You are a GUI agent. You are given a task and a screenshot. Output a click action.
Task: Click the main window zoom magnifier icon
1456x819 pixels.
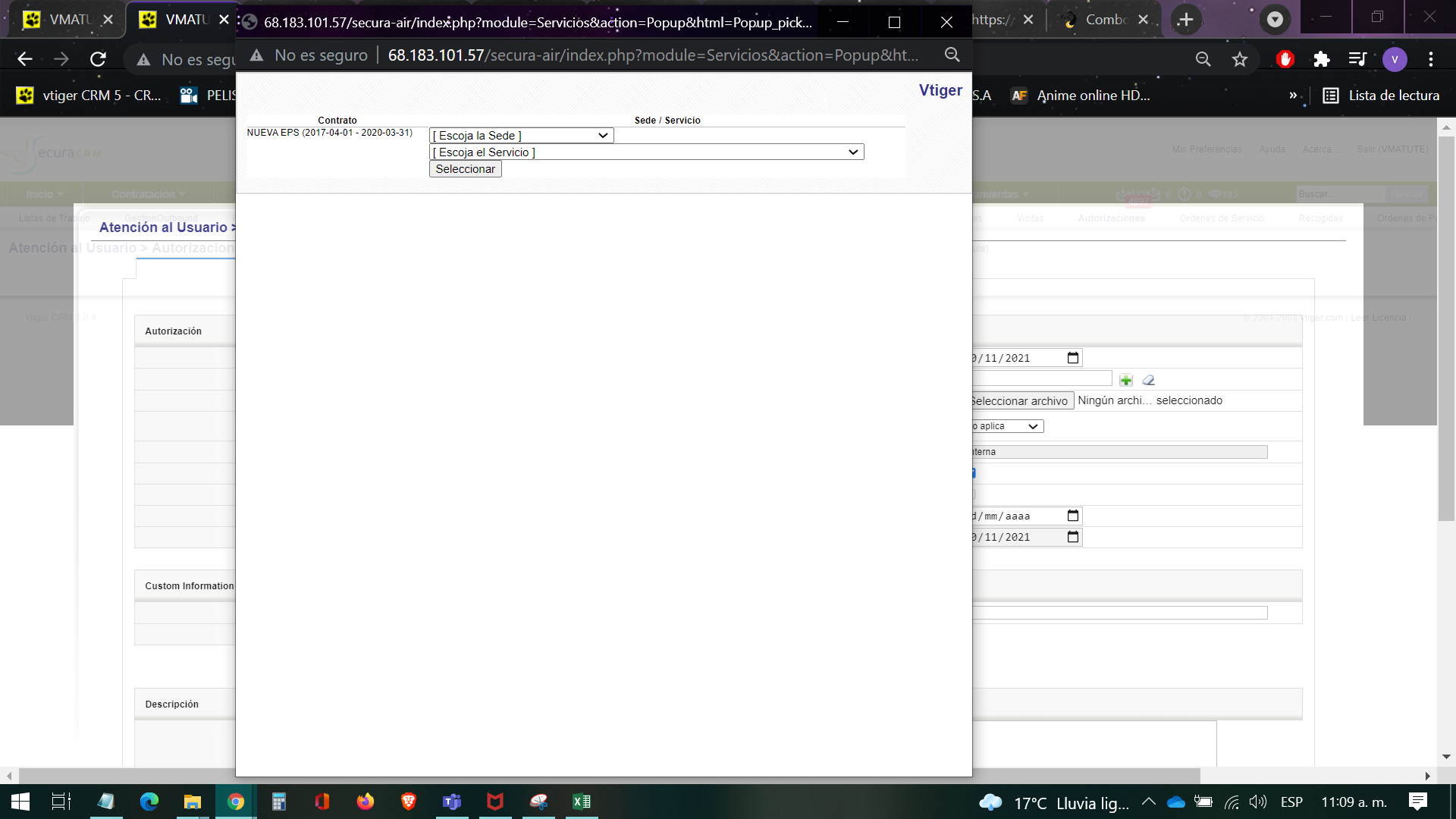pyautogui.click(x=1203, y=59)
